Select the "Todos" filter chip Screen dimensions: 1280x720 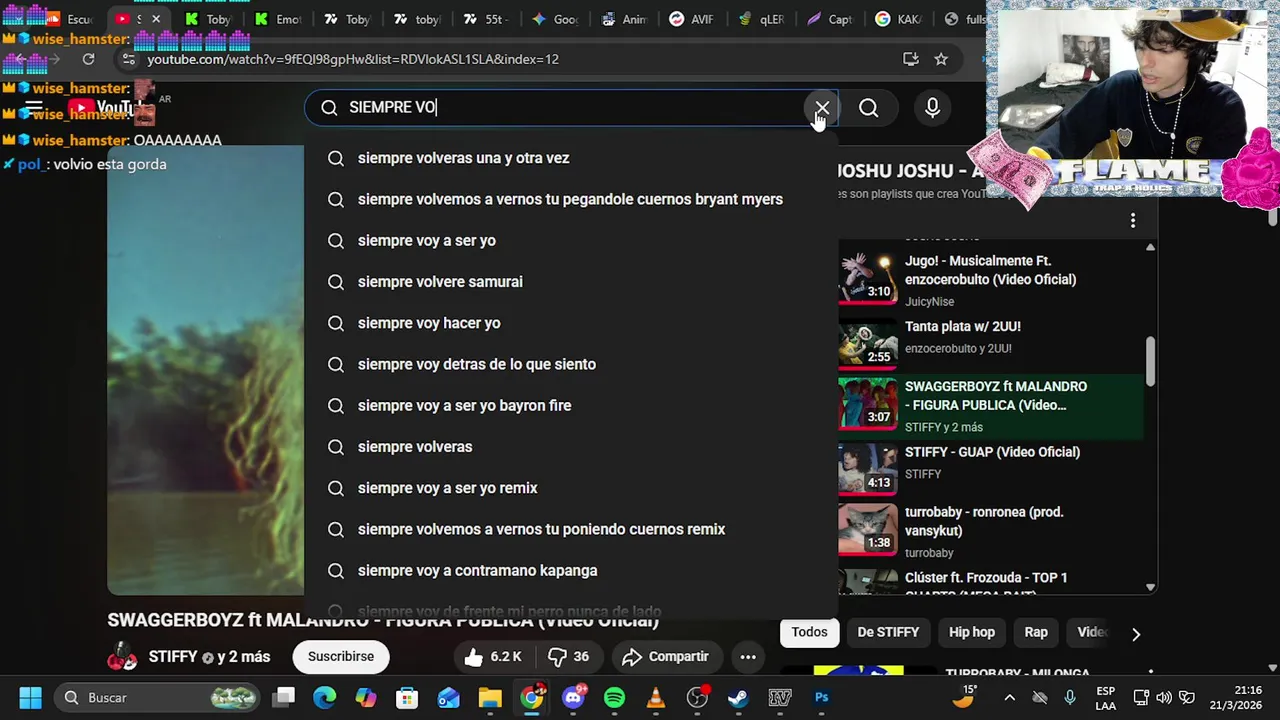(809, 632)
